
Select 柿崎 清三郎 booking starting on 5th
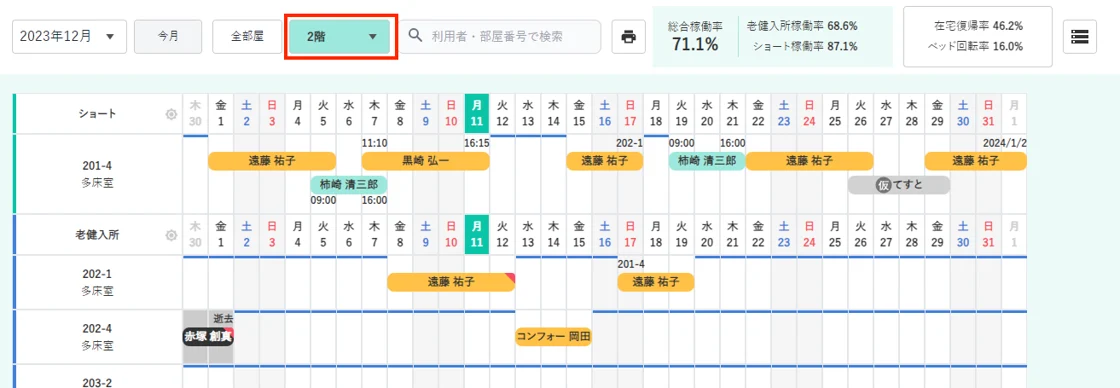(x=349, y=184)
